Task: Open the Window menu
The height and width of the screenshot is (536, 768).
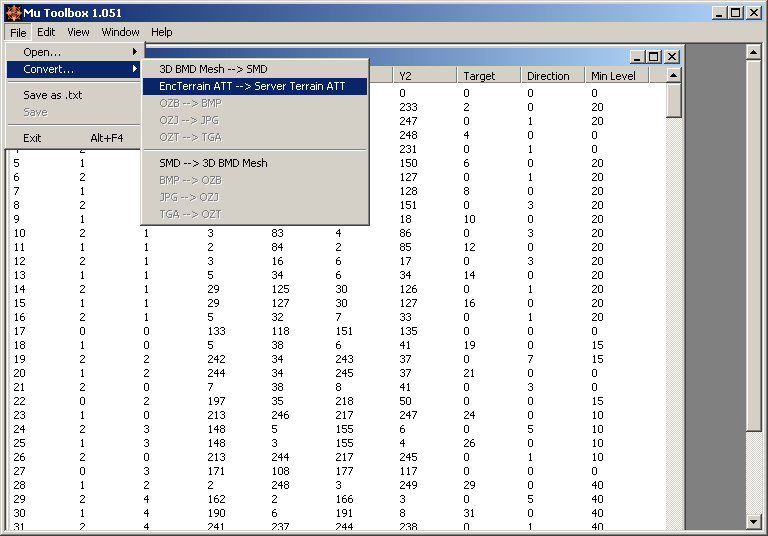Action: 120,32
